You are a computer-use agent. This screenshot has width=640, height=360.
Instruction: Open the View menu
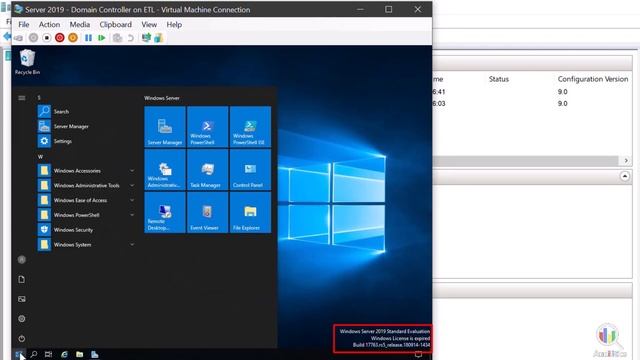(149, 24)
